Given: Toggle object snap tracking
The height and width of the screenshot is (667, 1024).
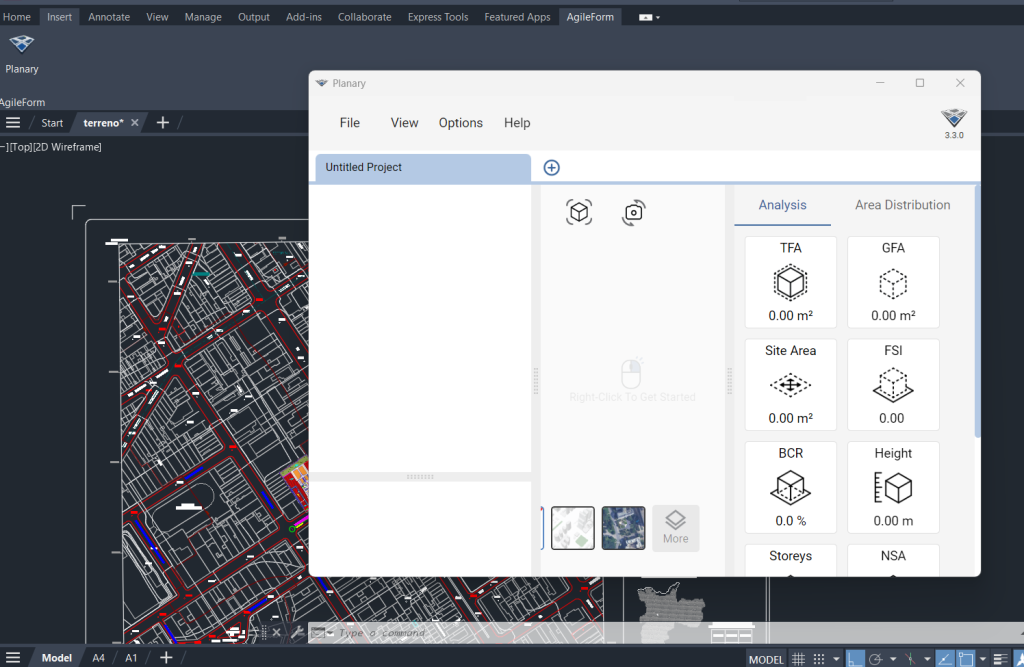Looking at the screenshot, I should tap(945, 659).
